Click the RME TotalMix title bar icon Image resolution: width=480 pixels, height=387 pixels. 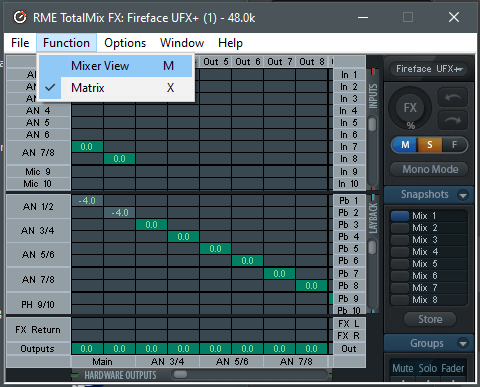[20, 17]
